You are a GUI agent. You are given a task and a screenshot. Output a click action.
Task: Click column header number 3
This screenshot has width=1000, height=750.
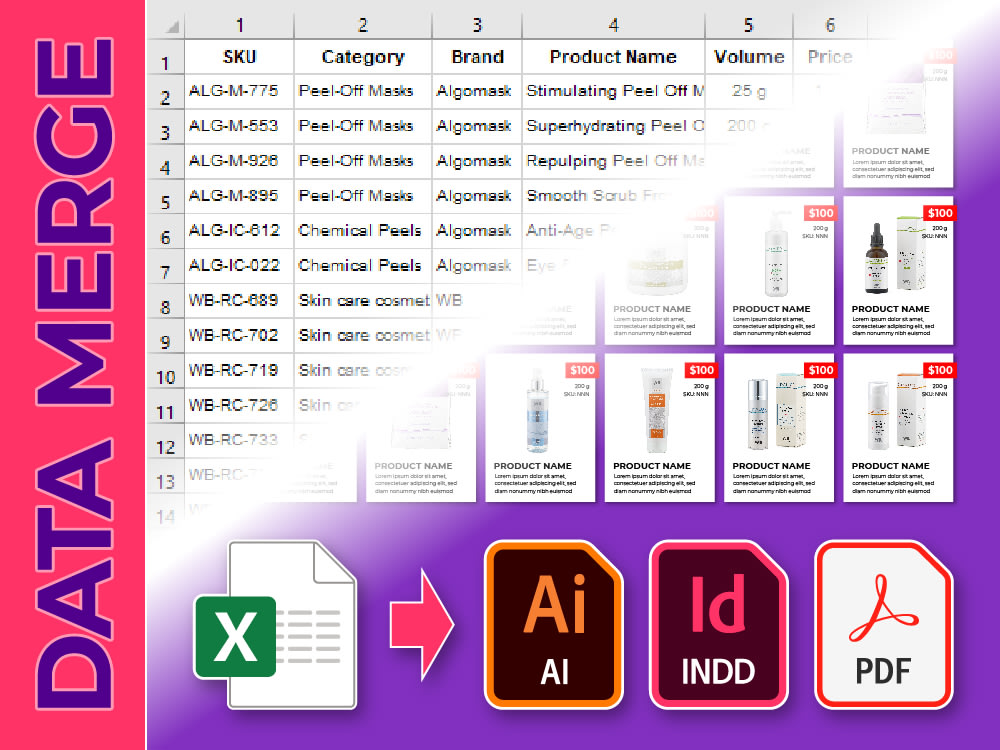click(477, 23)
